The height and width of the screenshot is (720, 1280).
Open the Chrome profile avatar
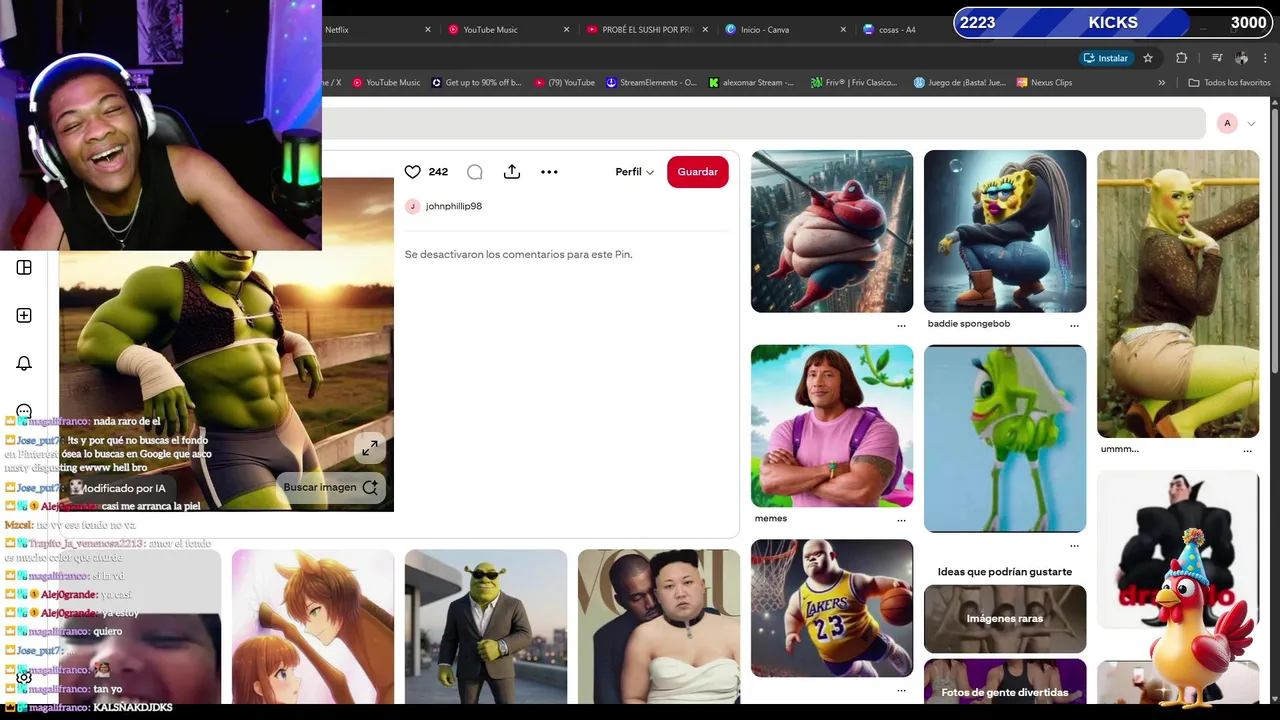pyautogui.click(x=1241, y=58)
